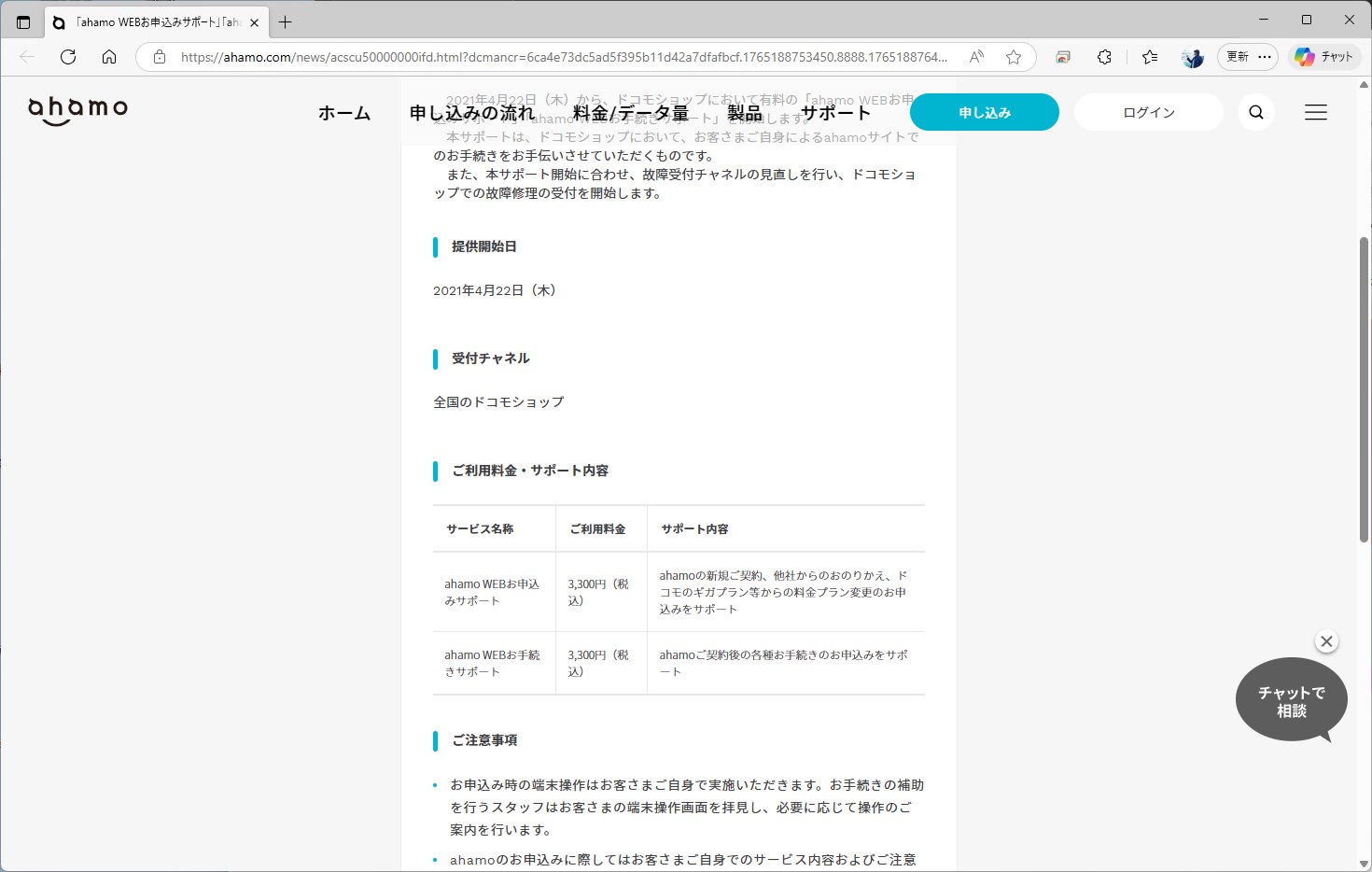Image resolution: width=1372 pixels, height=872 pixels.
Task: Click the ahamo logo
Action: pos(77,111)
